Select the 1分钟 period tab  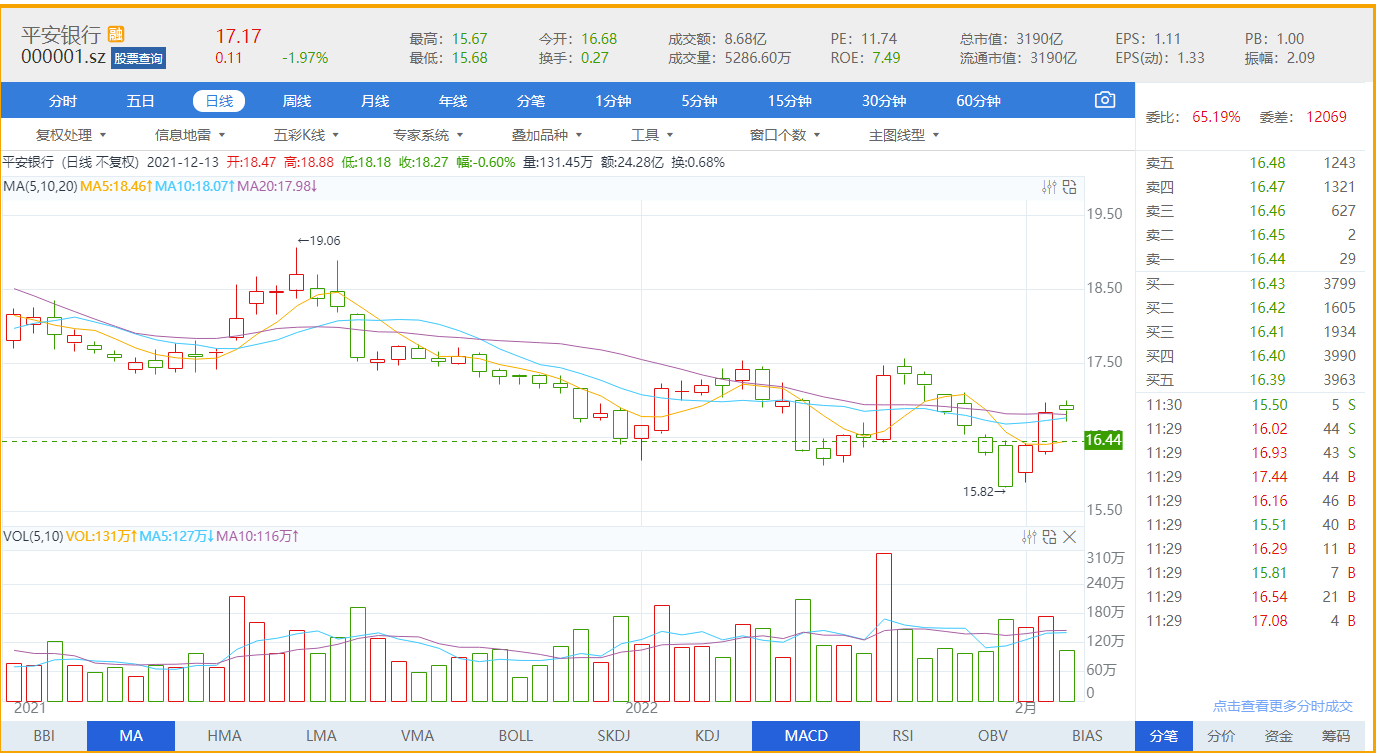(613, 101)
